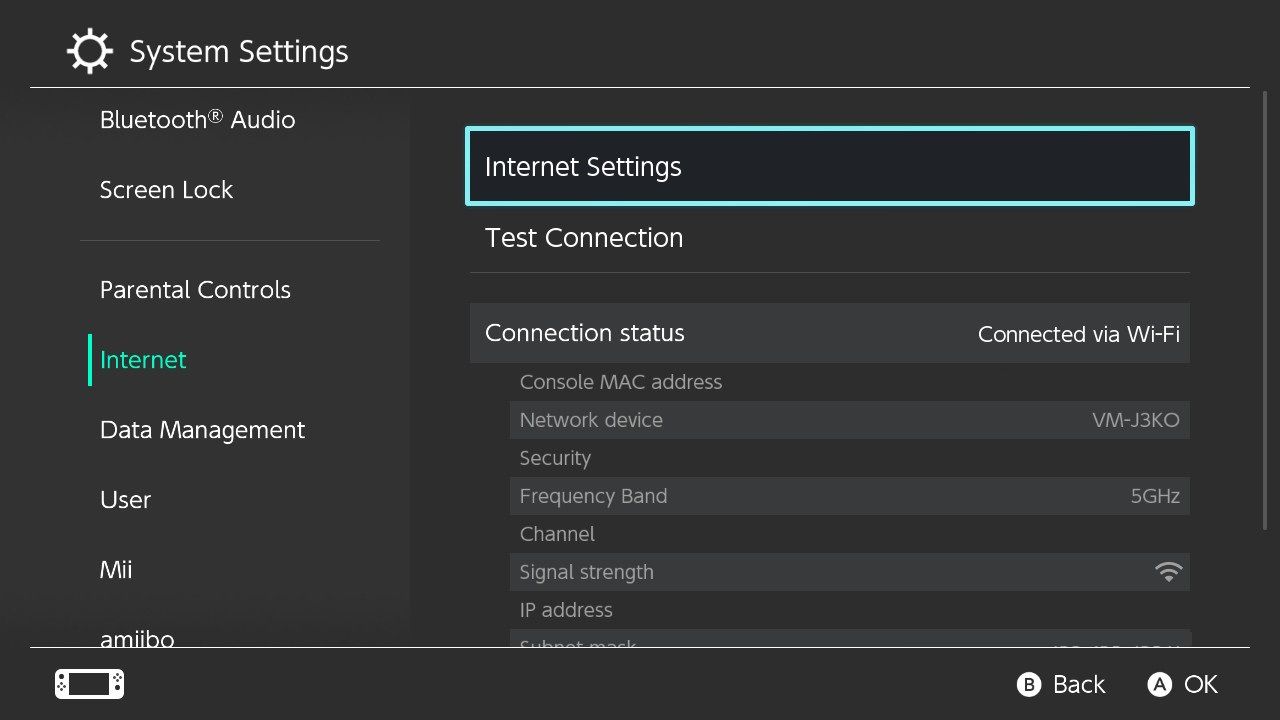Go to Data Management

(202, 430)
